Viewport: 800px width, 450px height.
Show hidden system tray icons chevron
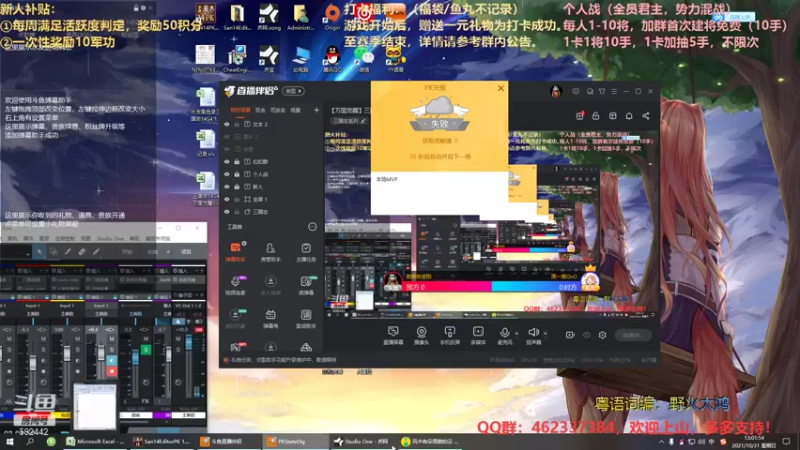click(661, 441)
